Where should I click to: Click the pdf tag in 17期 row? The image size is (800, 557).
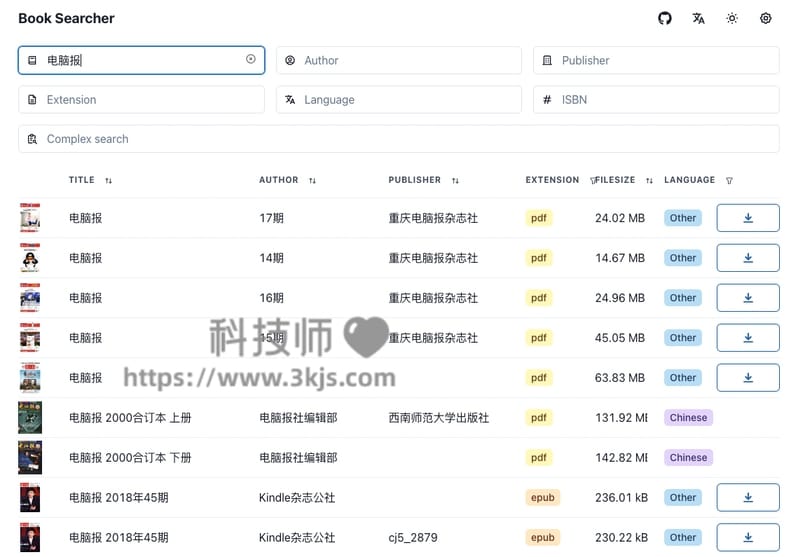[539, 218]
